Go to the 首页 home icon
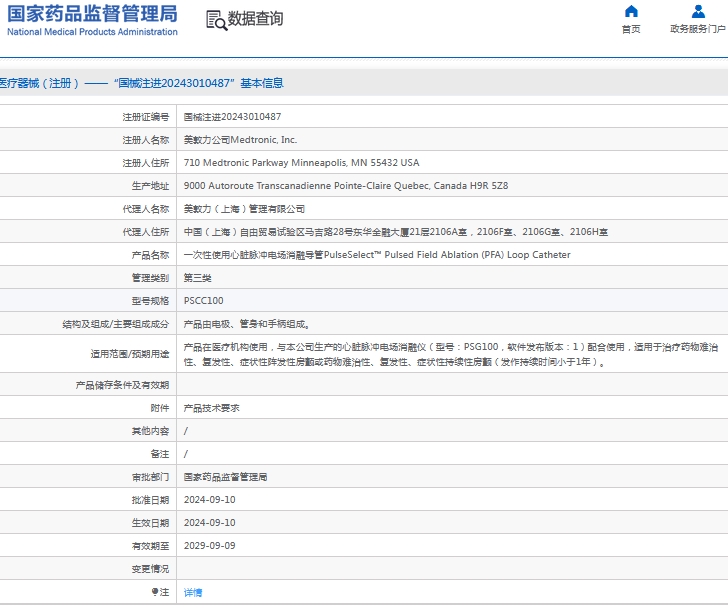Image resolution: width=728 pixels, height=608 pixels. [x=631, y=11]
